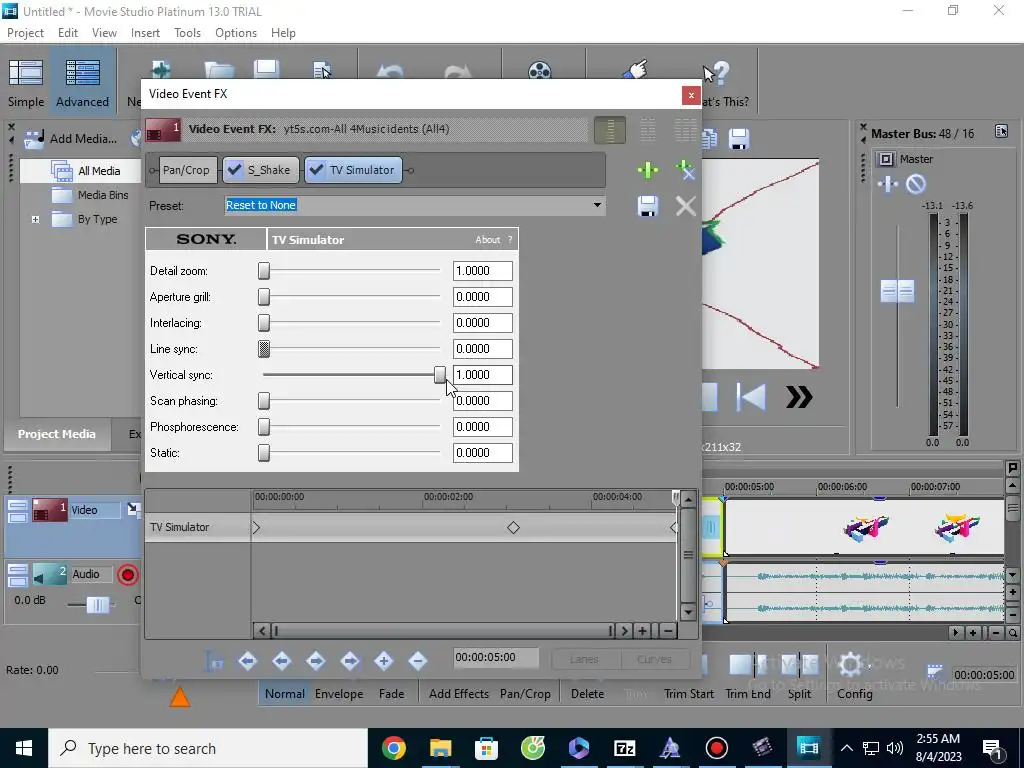Screen dimensions: 1024x768
Task: Select the Envelope tool button
Action: [338, 694]
